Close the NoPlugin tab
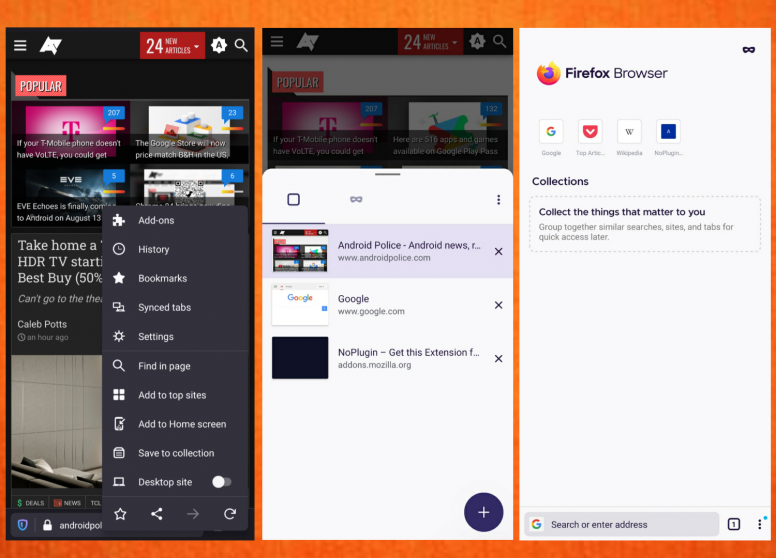 point(498,358)
